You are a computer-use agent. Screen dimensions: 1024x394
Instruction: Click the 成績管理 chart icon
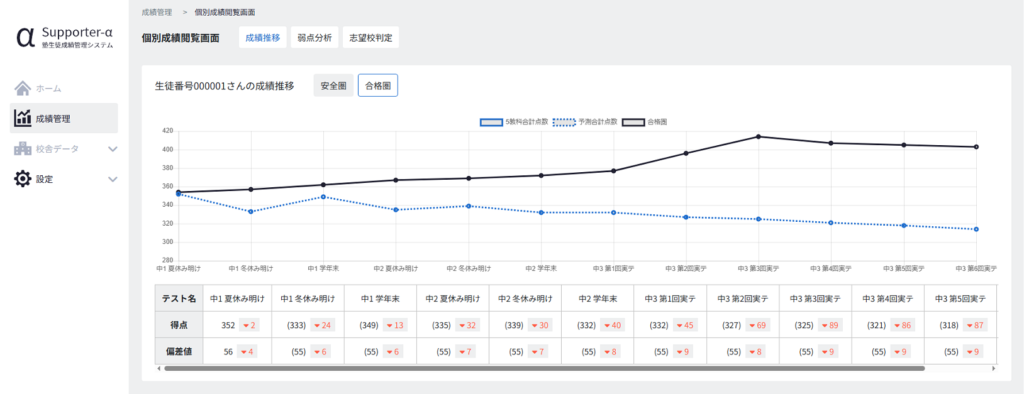coord(23,118)
